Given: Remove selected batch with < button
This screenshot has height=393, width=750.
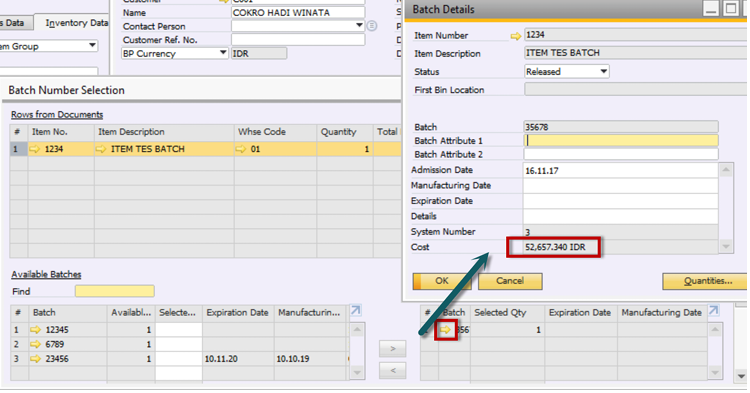Looking at the screenshot, I should click(393, 370).
